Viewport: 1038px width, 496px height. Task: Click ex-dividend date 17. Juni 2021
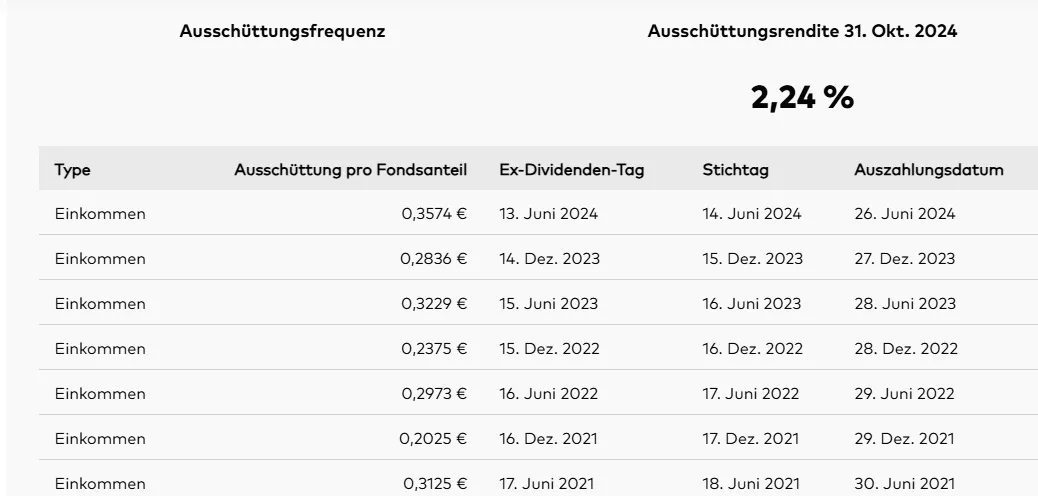point(547,484)
